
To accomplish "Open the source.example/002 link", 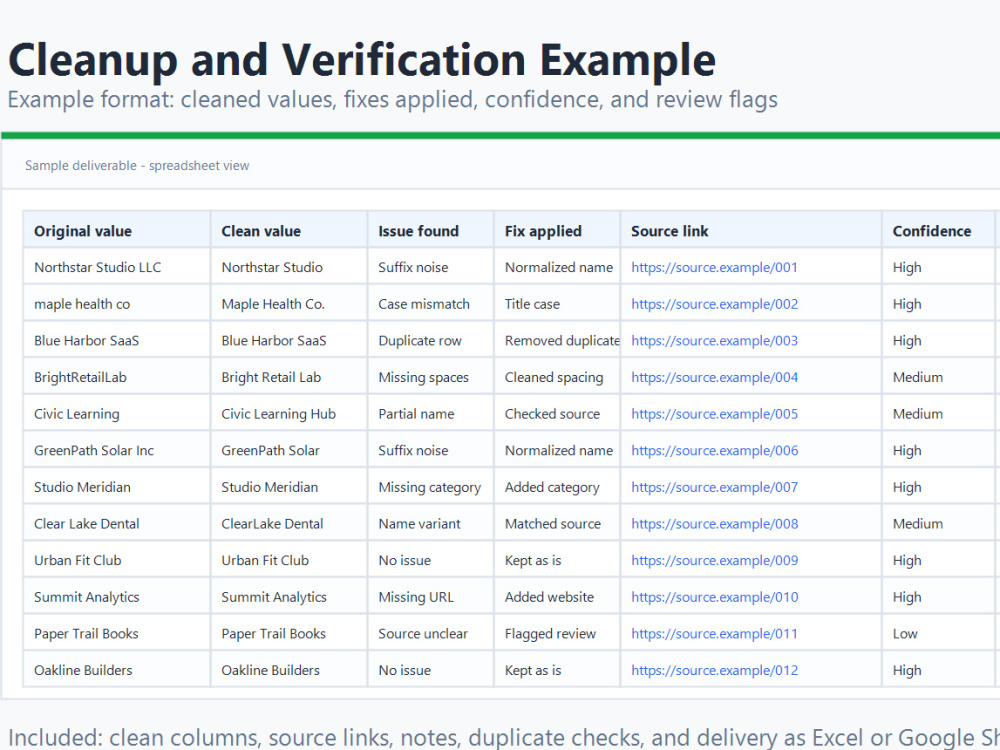I will tap(714, 304).
